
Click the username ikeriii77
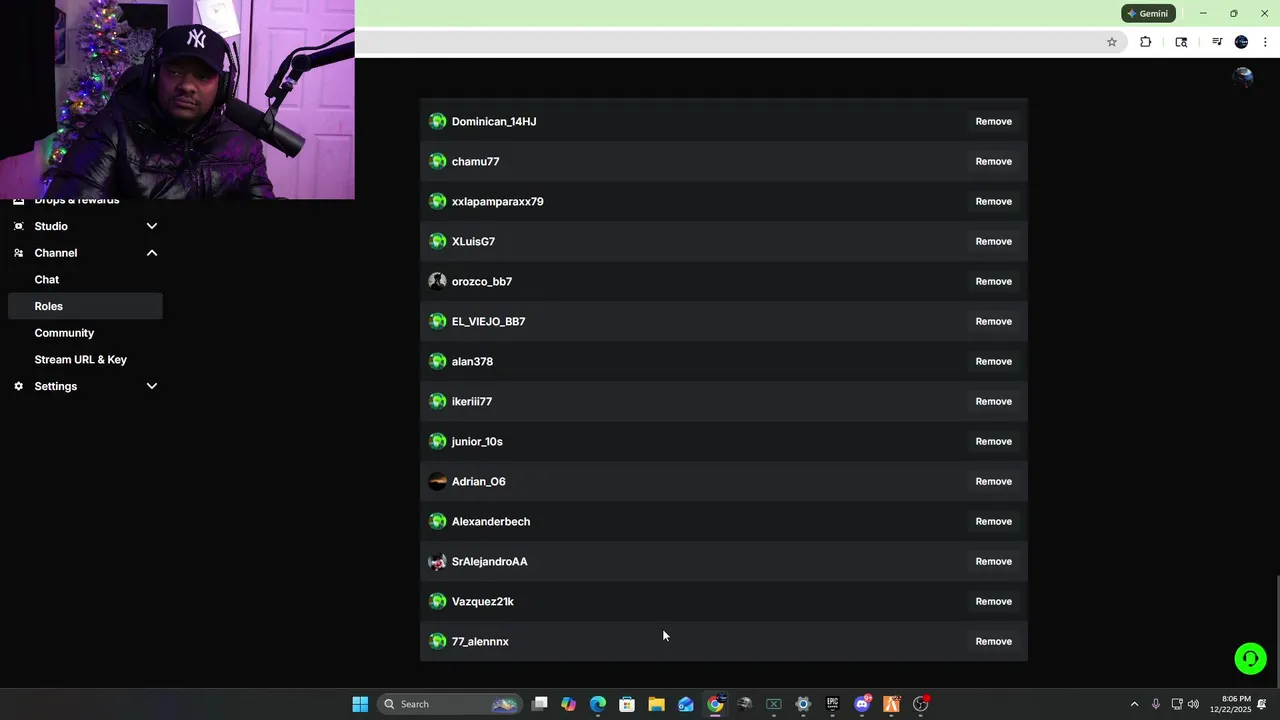472,401
